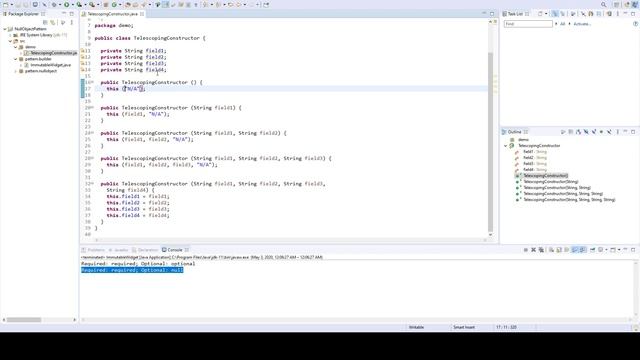Click Display Selected Console icon

point(600,250)
